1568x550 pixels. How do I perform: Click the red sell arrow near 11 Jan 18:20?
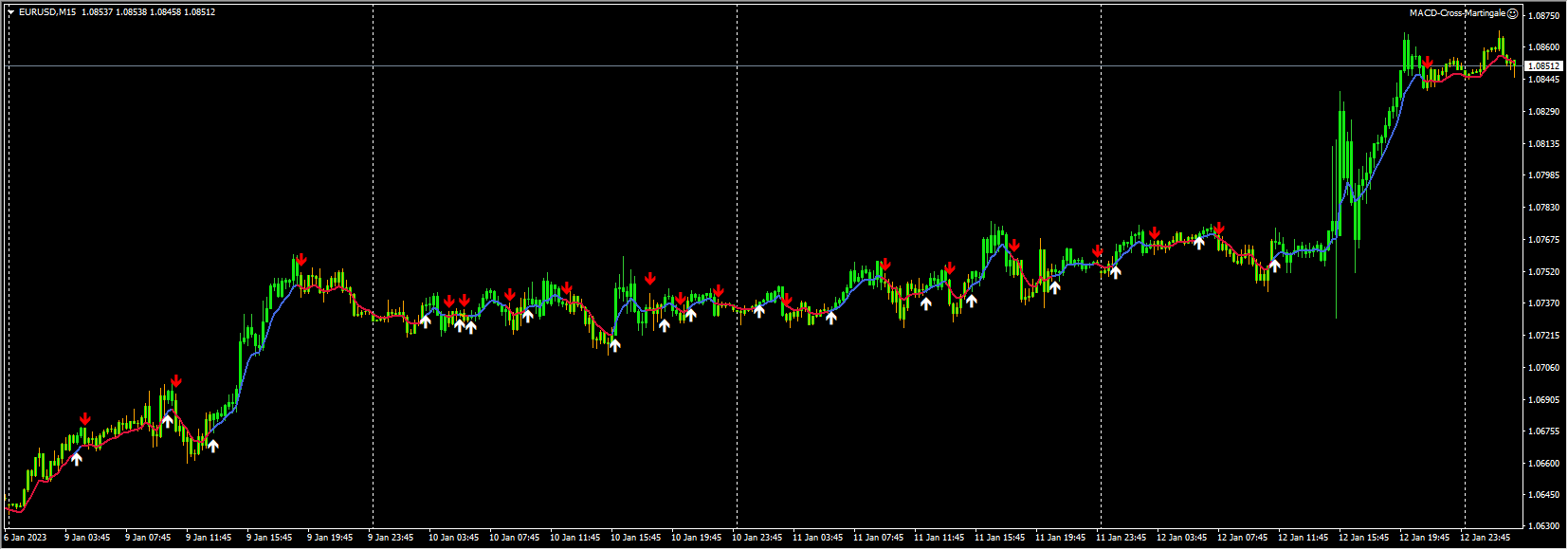(x=1014, y=246)
